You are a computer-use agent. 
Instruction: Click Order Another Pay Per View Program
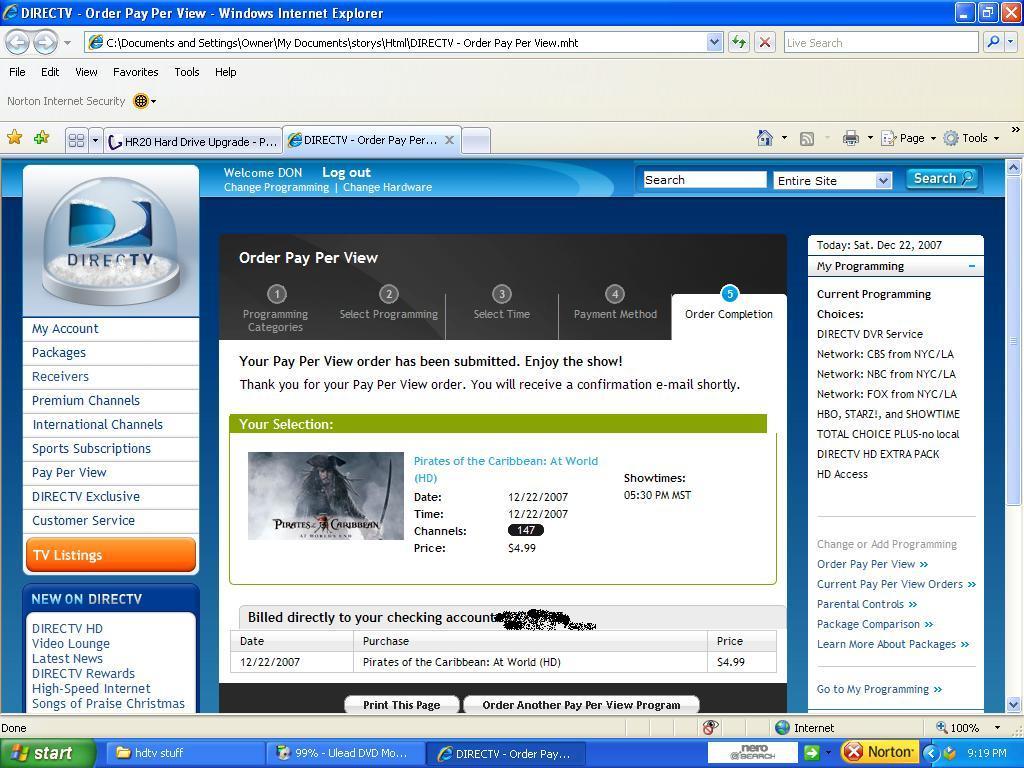581,705
